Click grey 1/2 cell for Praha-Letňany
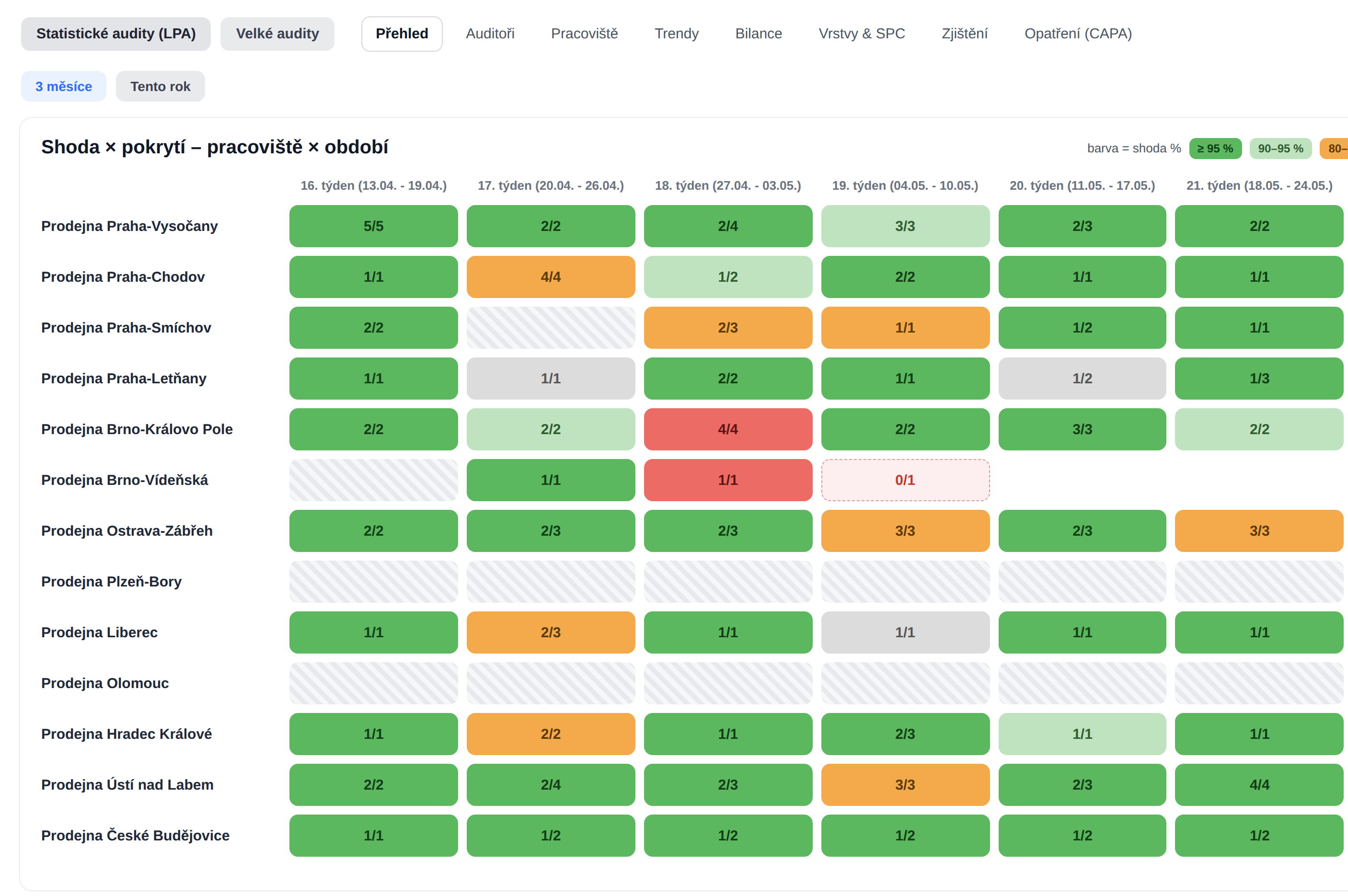Image resolution: width=1348 pixels, height=896 pixels. 1082,379
